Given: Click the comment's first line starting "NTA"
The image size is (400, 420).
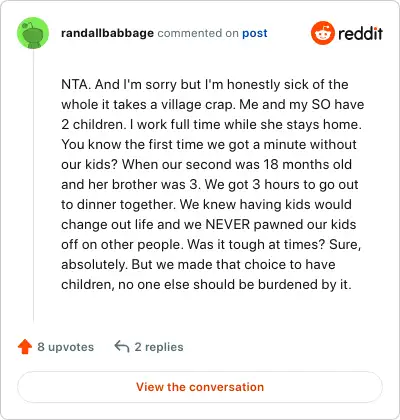Looking at the screenshot, I should pos(205,85).
